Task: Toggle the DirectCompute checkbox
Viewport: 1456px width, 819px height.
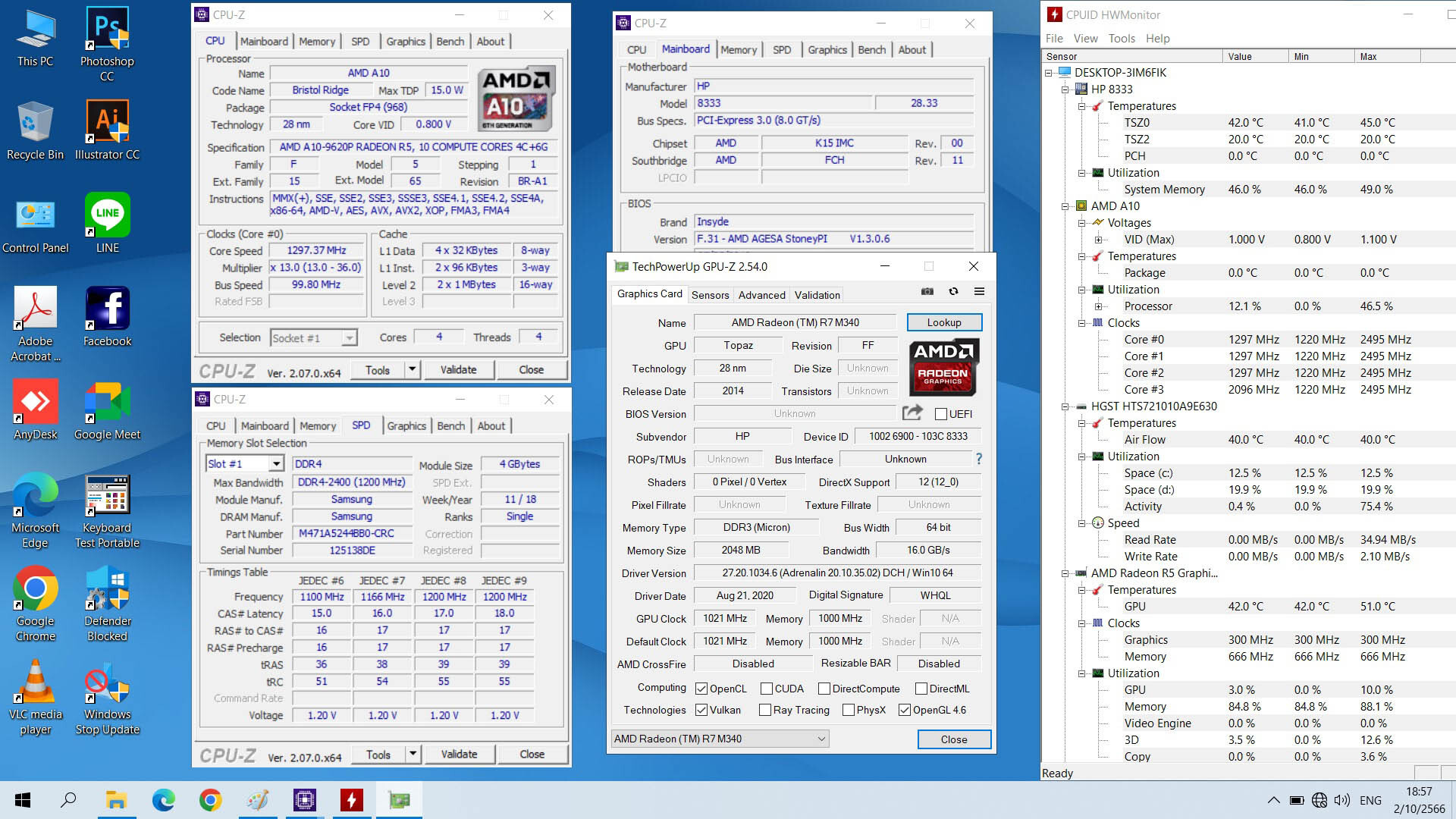Action: [x=824, y=689]
